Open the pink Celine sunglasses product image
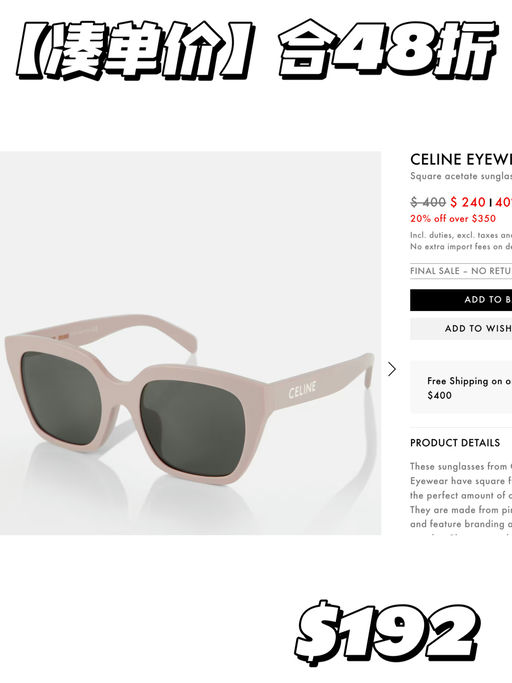The height and width of the screenshot is (683, 512). (x=190, y=343)
